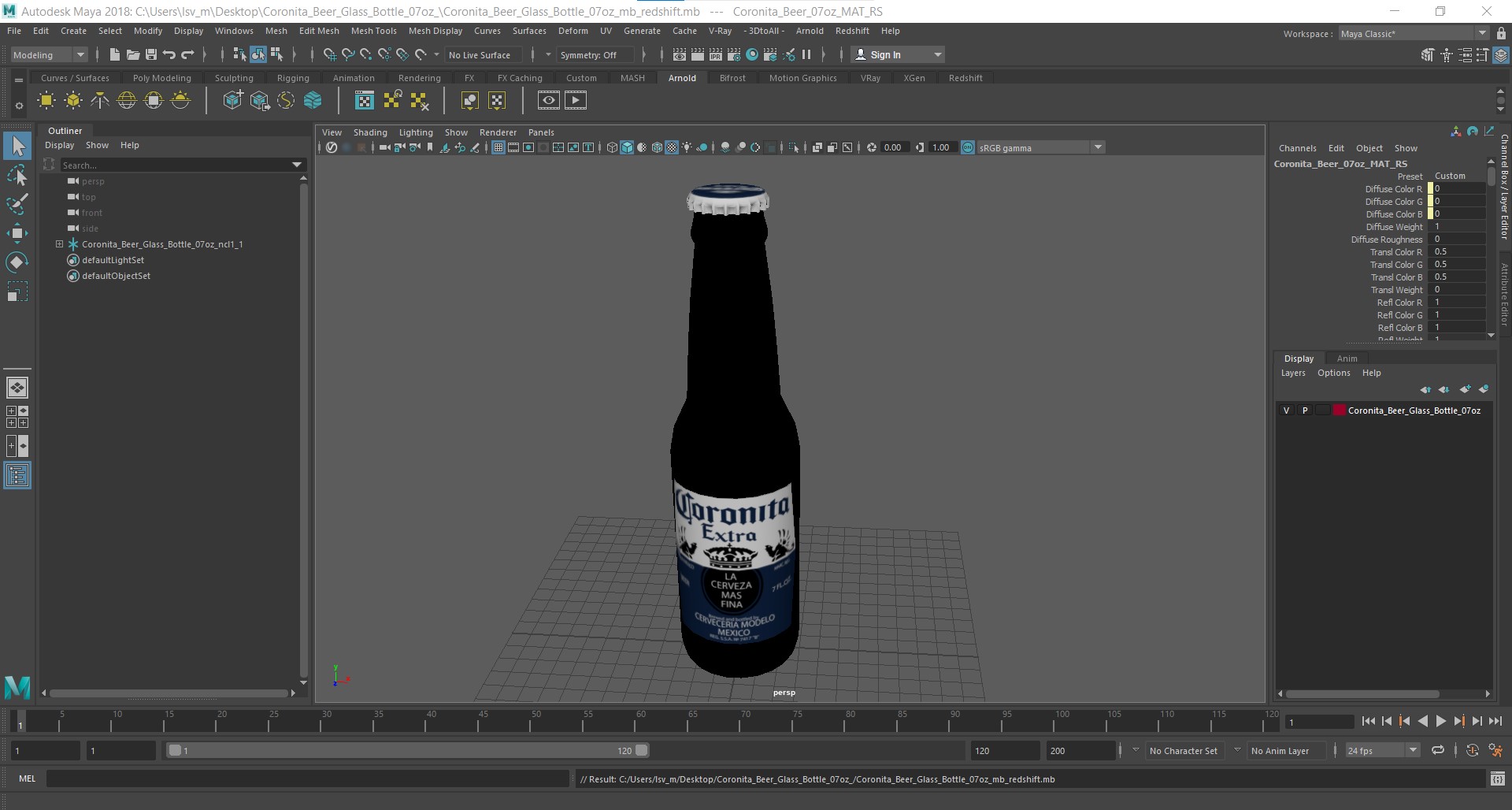The image size is (1512, 810).
Task: Open Outliner search filter dropdown
Action: (297, 165)
